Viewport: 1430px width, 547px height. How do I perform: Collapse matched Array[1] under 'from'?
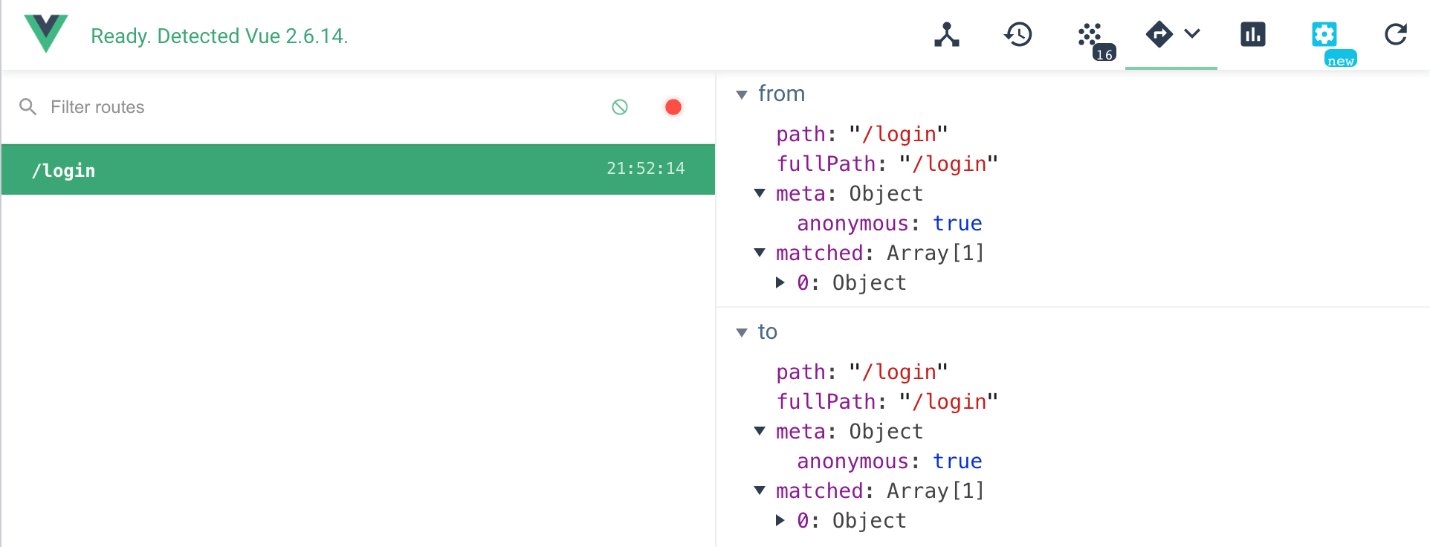pyautogui.click(x=760, y=253)
